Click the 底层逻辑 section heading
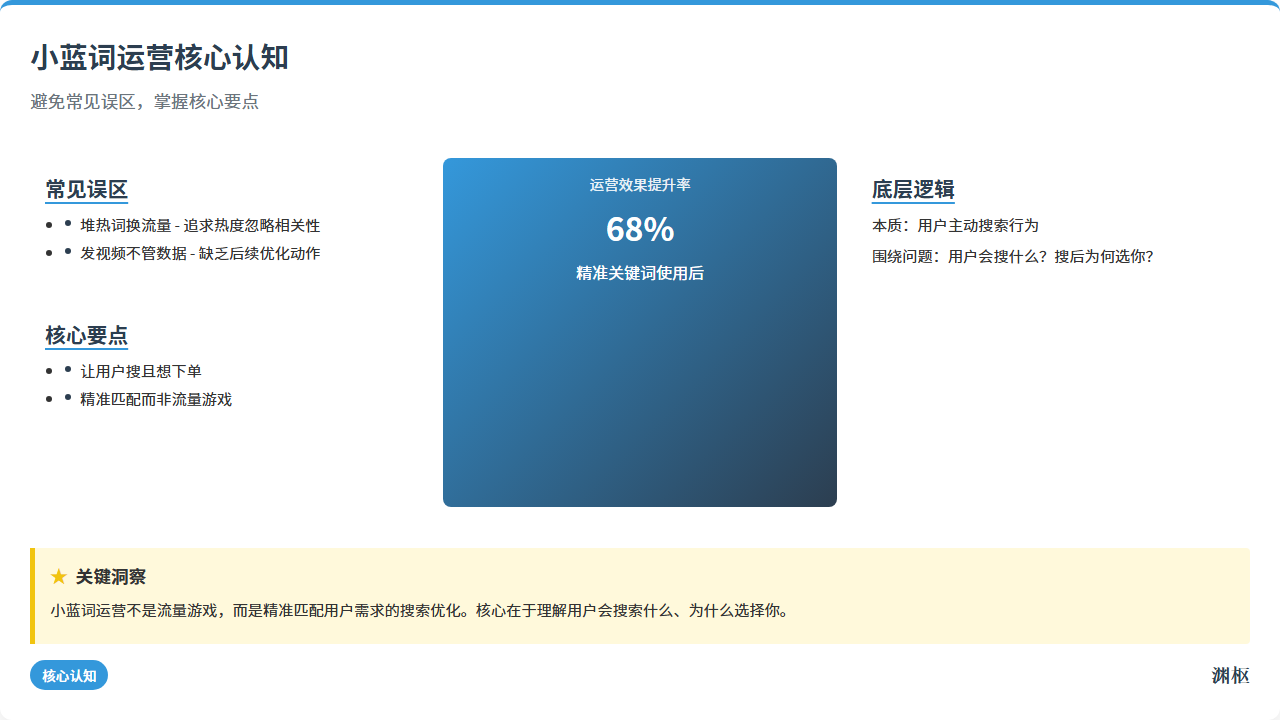1280x720 pixels. pos(913,190)
